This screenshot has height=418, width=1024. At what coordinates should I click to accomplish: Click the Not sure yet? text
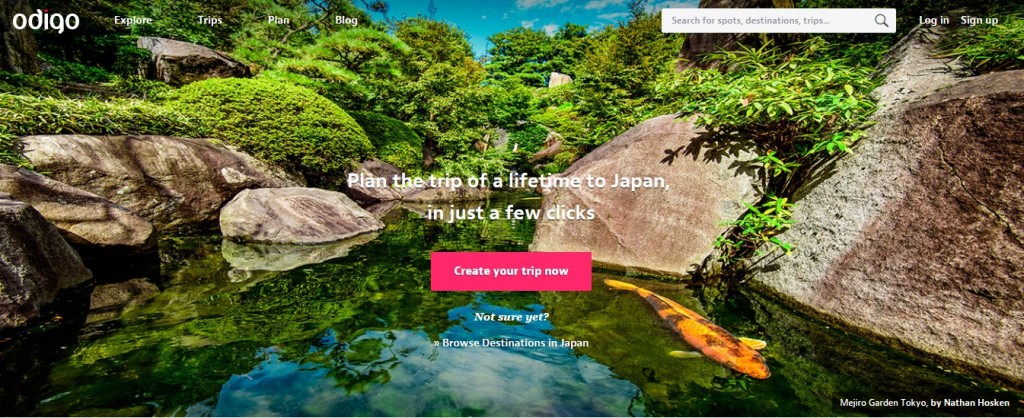pyautogui.click(x=511, y=317)
